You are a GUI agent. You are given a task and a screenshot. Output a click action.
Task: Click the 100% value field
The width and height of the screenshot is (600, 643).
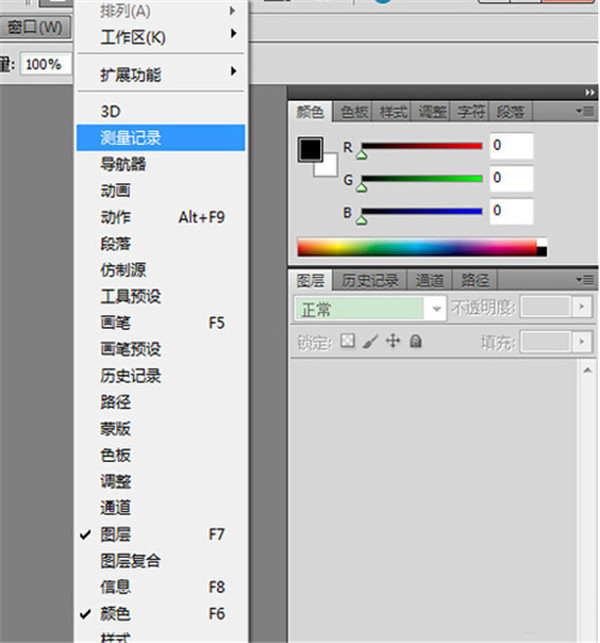pos(46,64)
